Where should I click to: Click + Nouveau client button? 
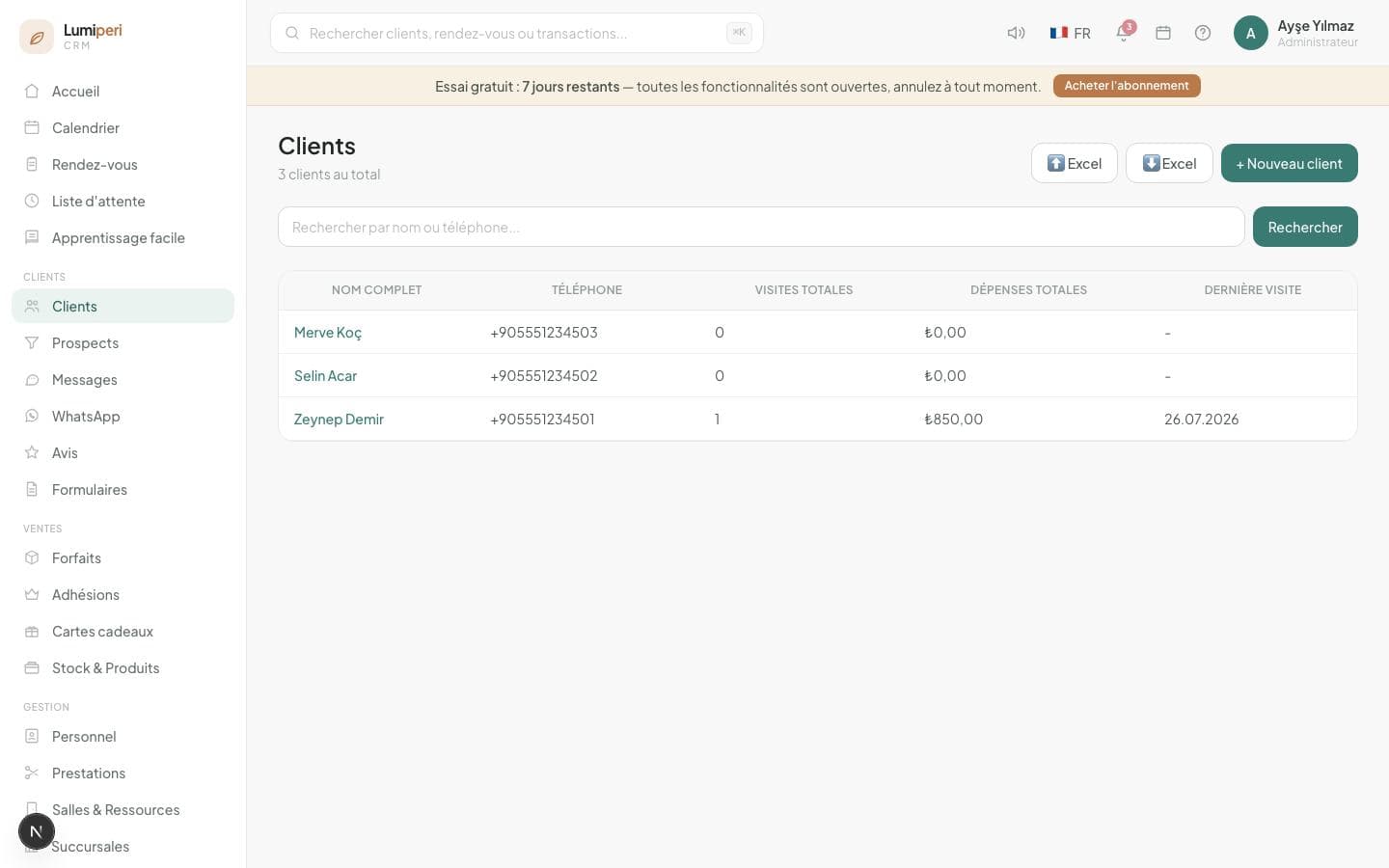tap(1290, 163)
